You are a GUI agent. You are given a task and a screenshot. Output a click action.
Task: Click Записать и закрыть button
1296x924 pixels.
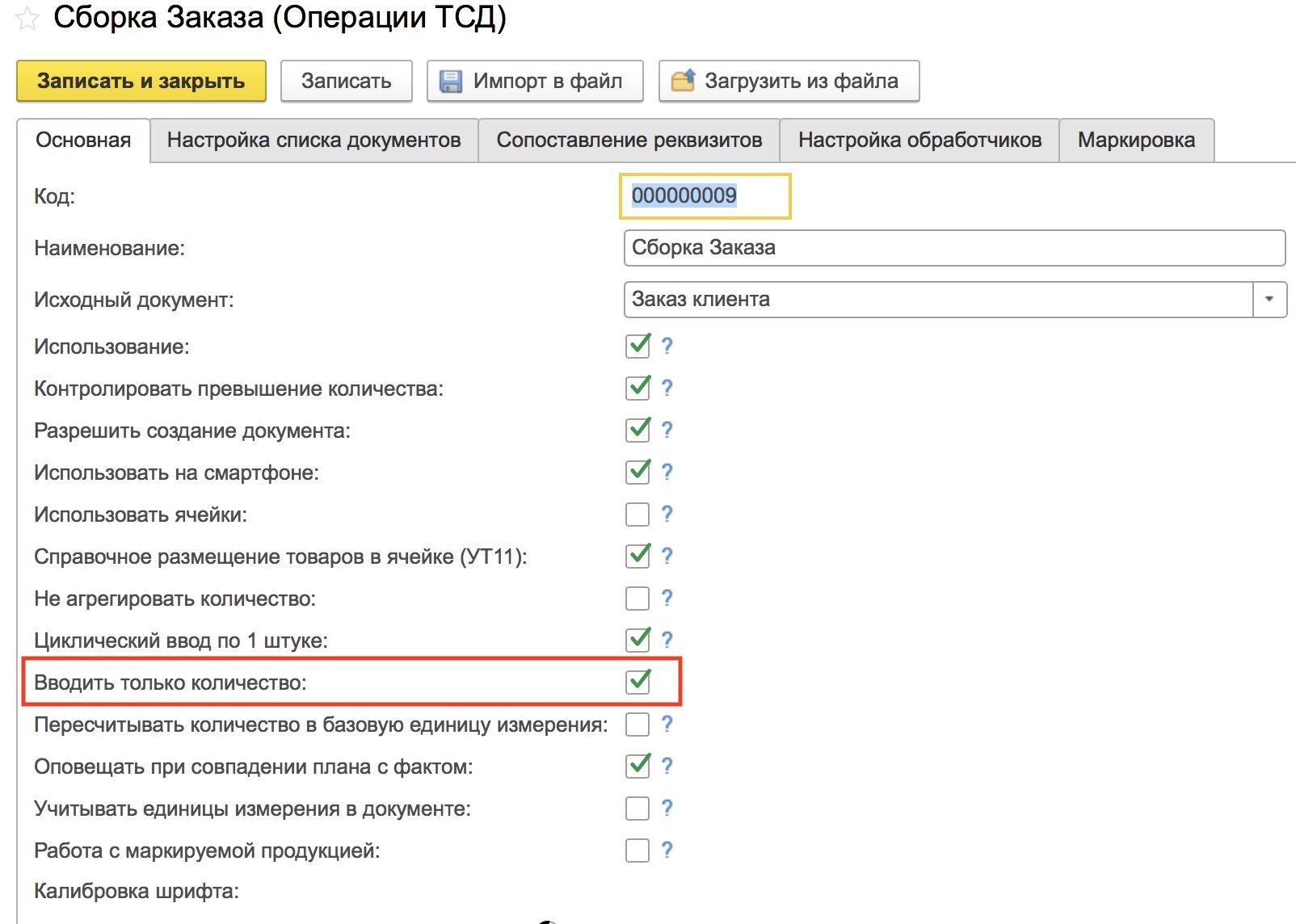(141, 81)
